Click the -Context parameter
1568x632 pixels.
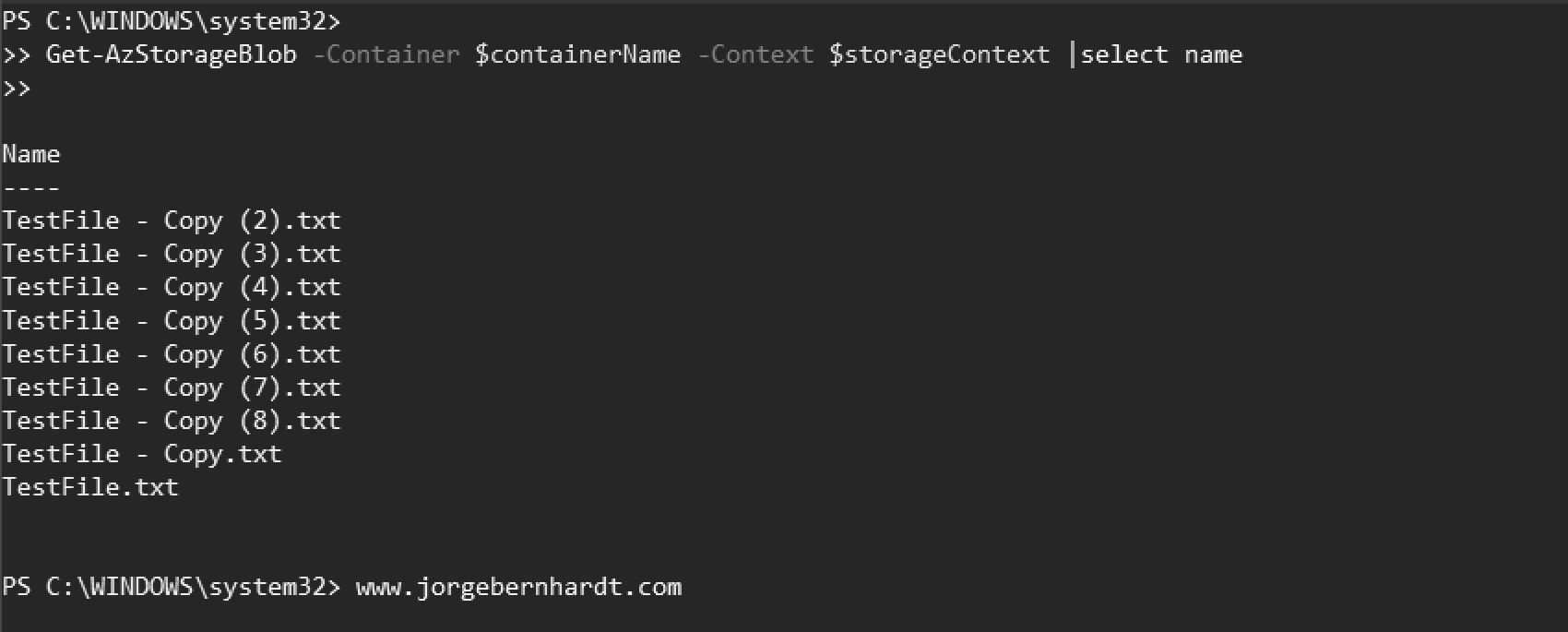[x=755, y=54]
